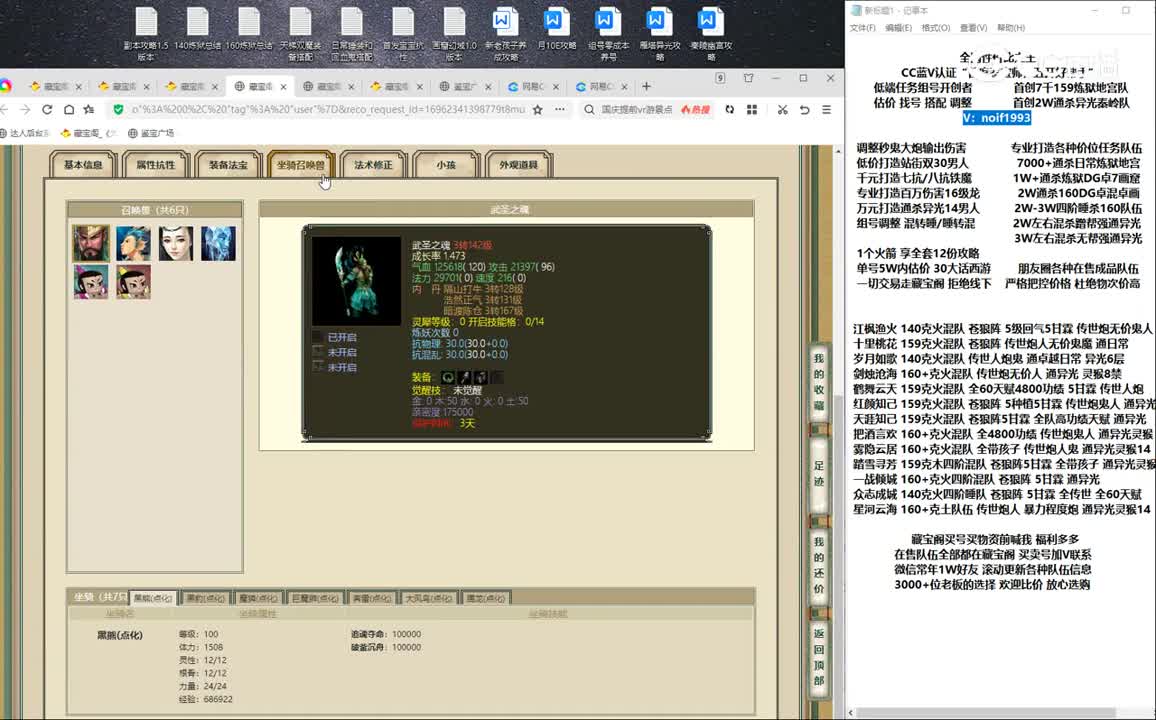Click the 副本攻略1.5版本 desktop file

click(146, 35)
